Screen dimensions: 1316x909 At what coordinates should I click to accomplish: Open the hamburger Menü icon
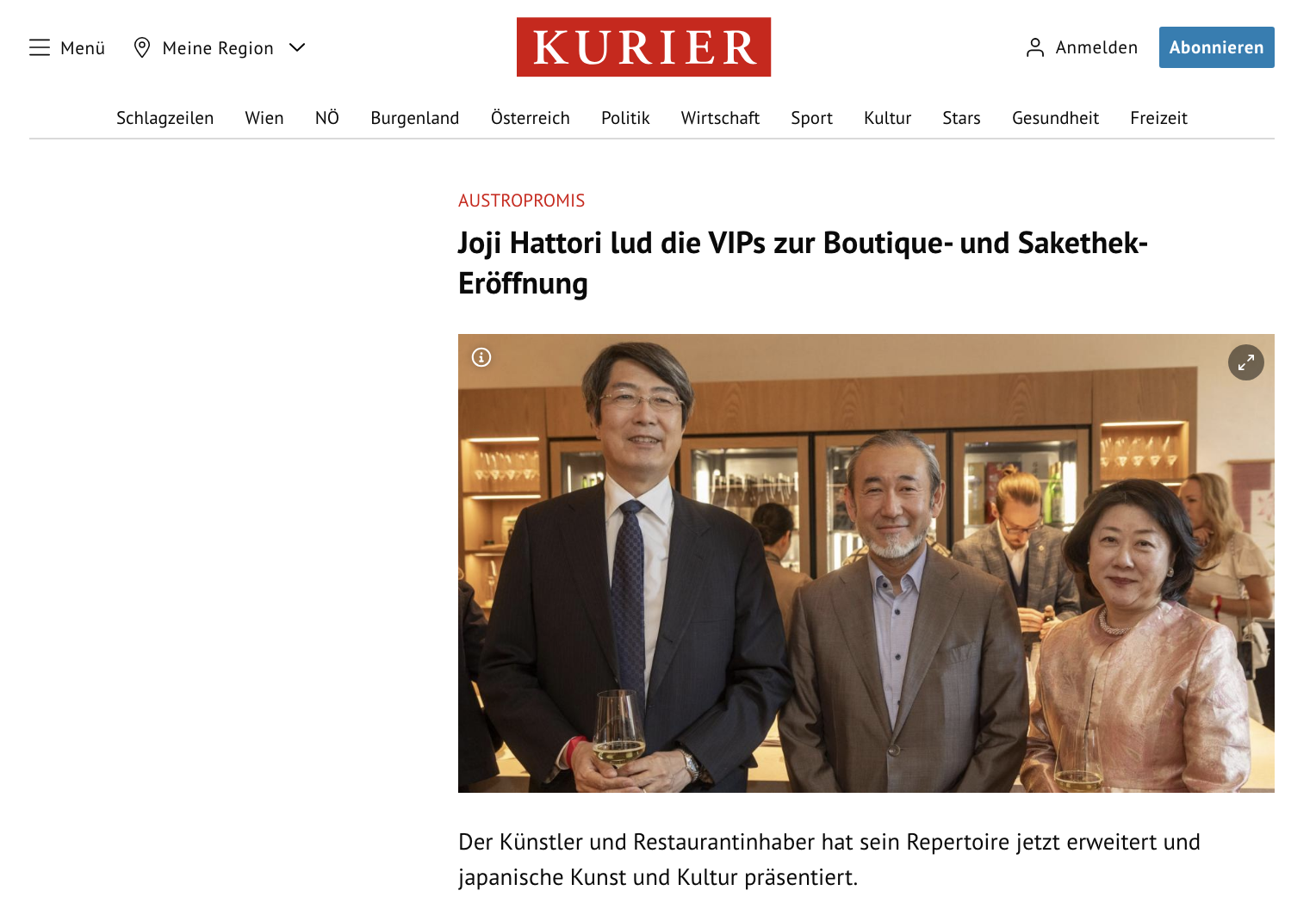[40, 47]
